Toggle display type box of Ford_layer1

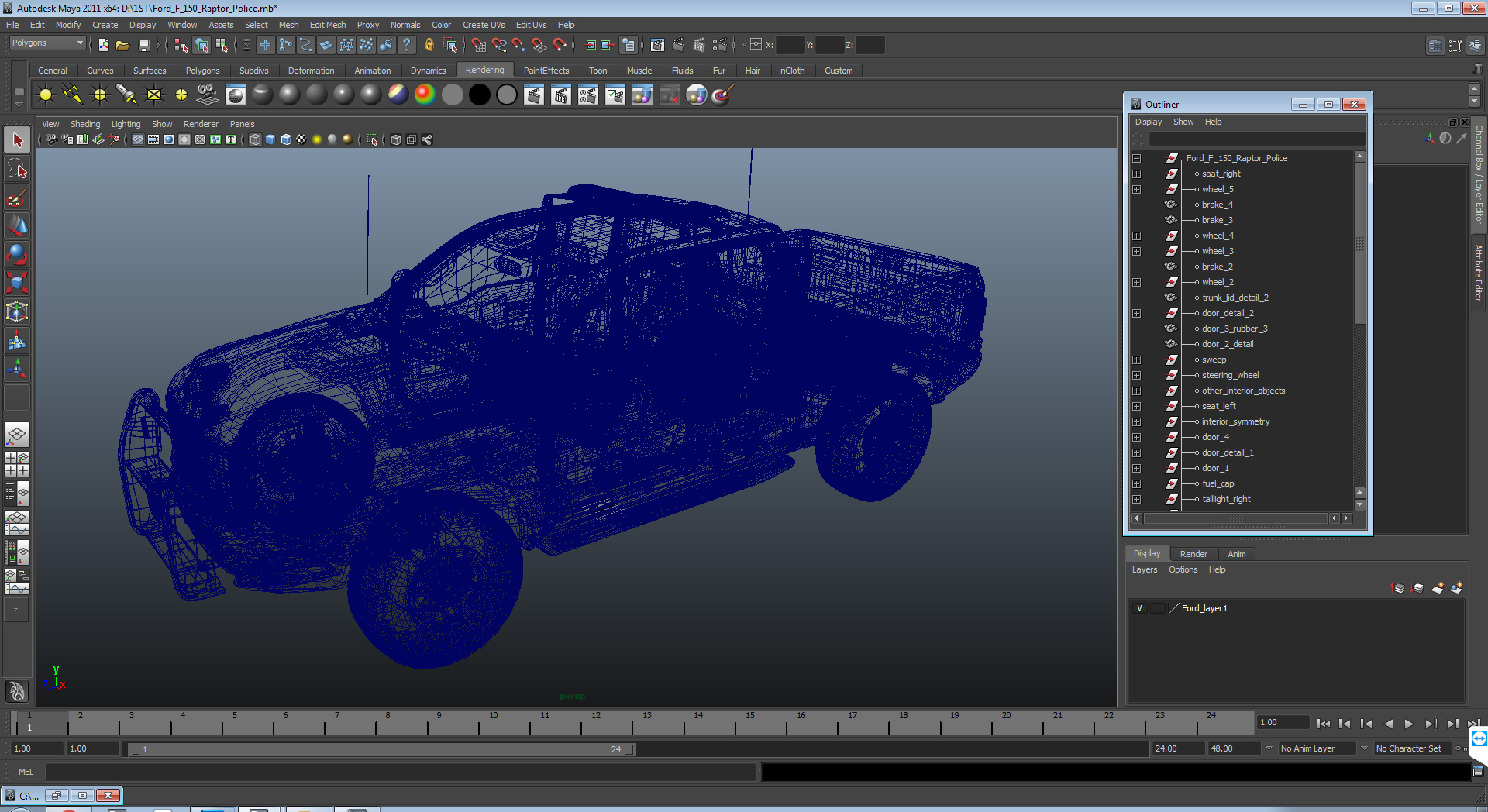(x=1158, y=608)
